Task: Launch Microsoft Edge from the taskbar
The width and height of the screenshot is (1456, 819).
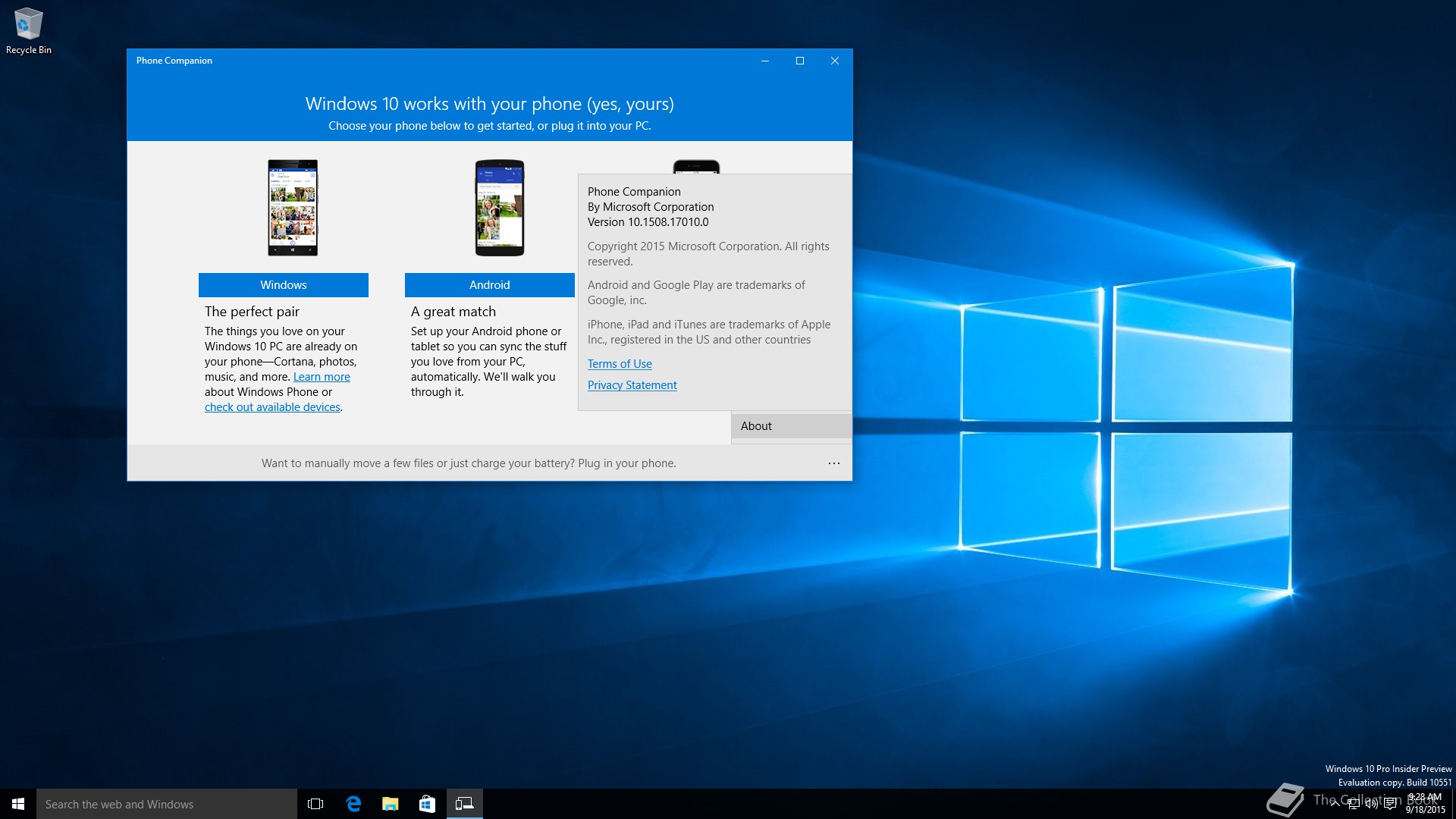Action: pos(353,804)
